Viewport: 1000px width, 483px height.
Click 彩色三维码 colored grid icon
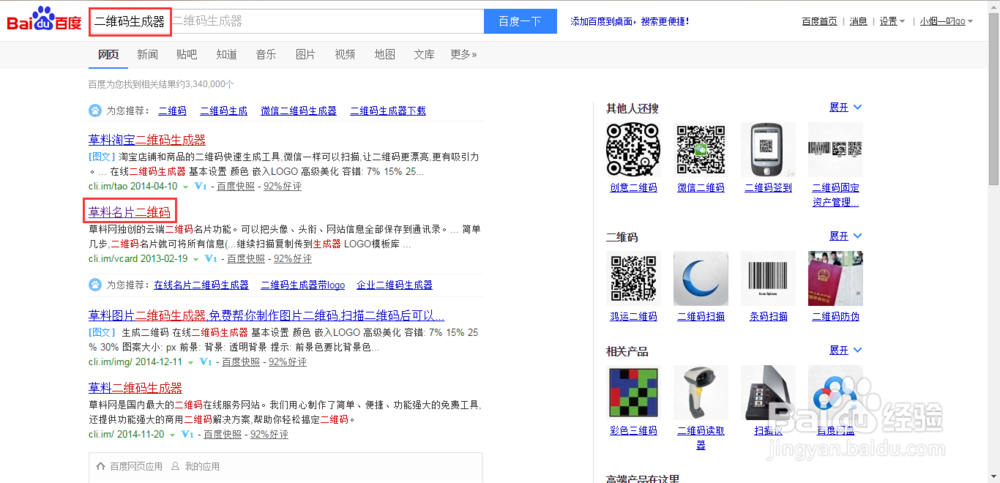click(x=633, y=392)
